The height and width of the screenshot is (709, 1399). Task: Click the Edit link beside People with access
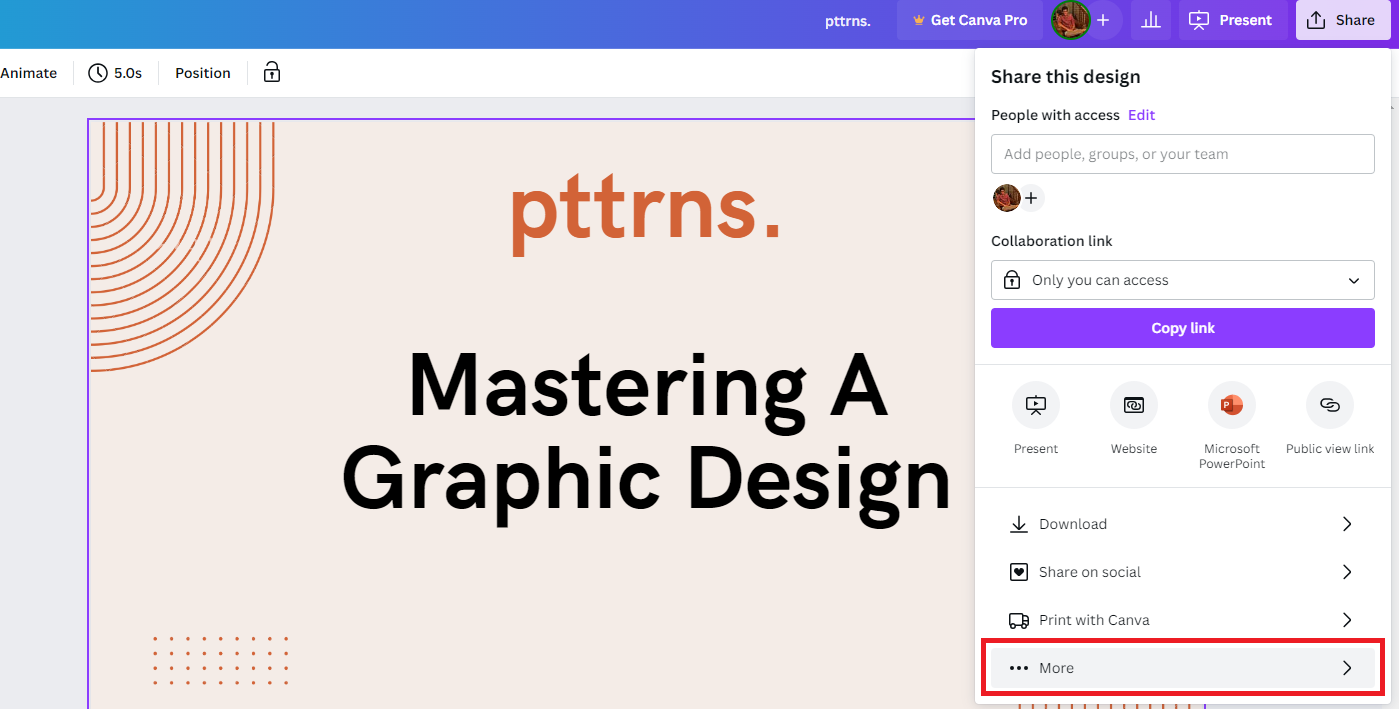tap(1141, 115)
